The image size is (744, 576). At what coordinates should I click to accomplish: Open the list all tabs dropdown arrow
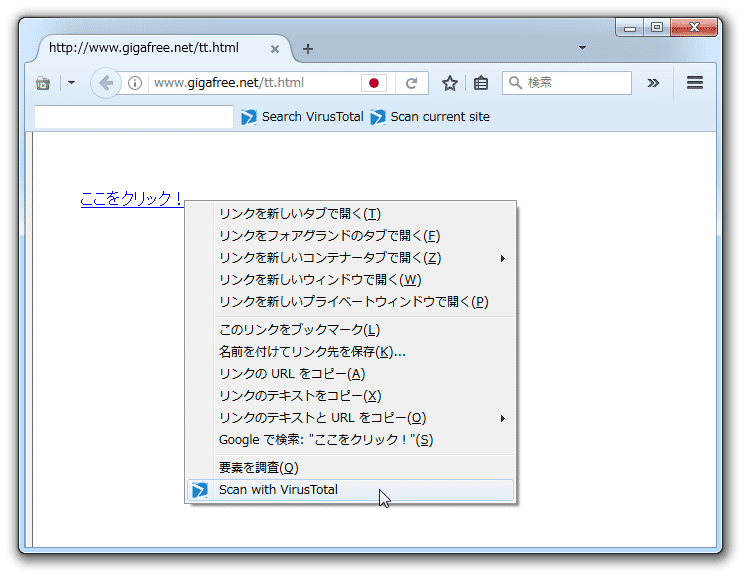click(582, 47)
